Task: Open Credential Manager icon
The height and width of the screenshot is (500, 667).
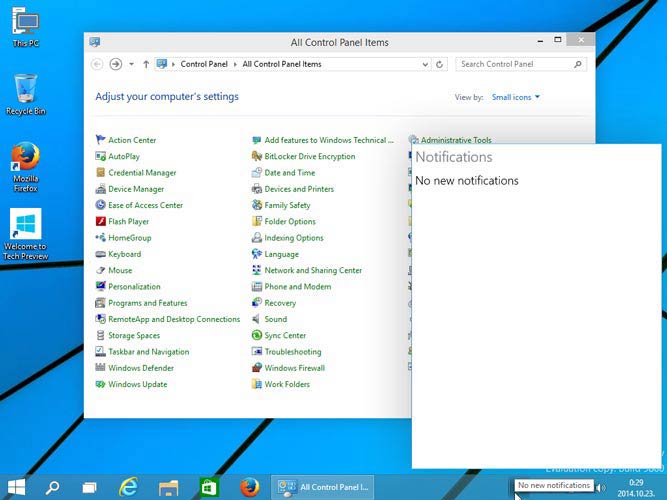Action: [x=100, y=172]
